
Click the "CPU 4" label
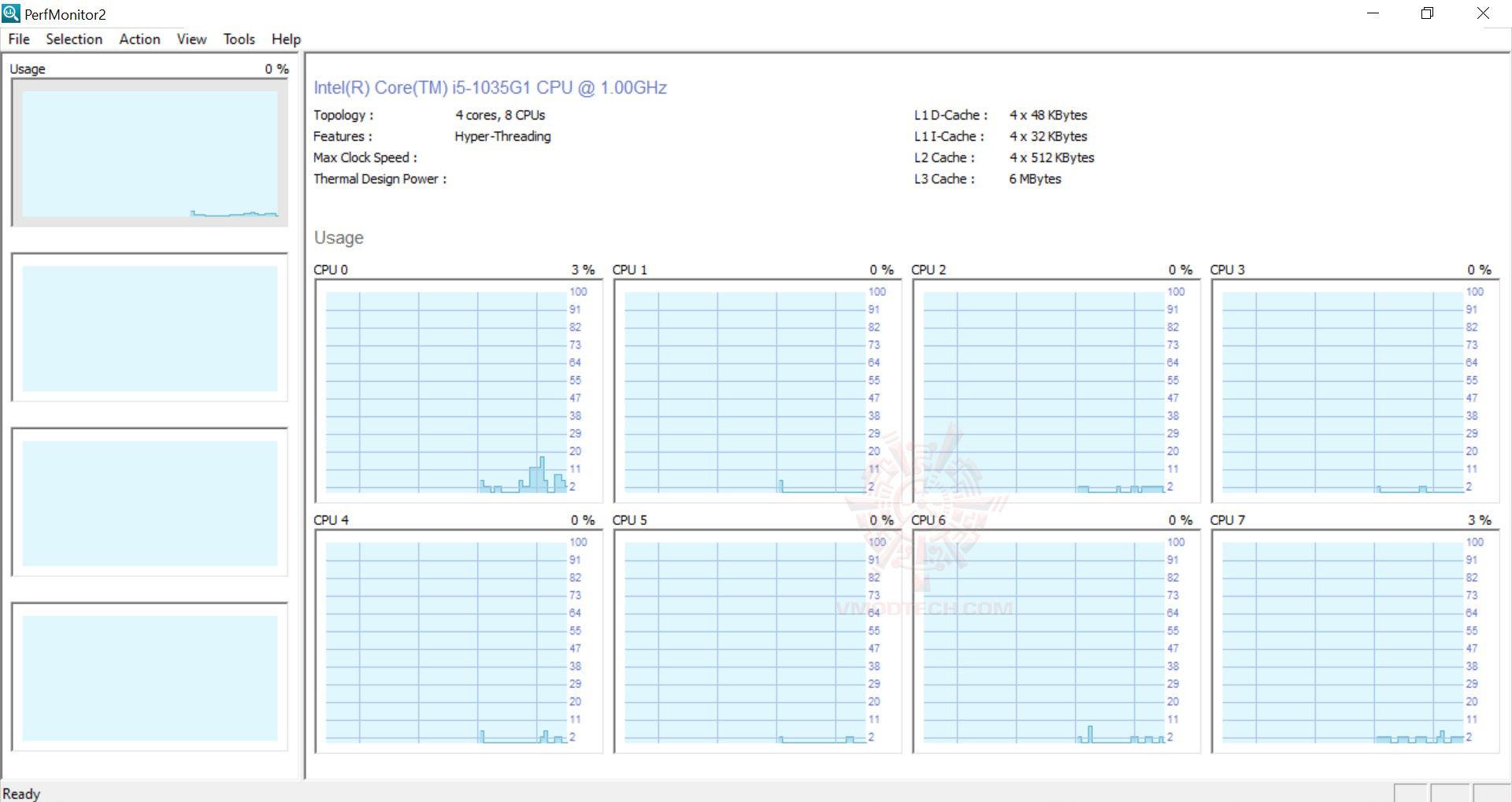point(331,520)
